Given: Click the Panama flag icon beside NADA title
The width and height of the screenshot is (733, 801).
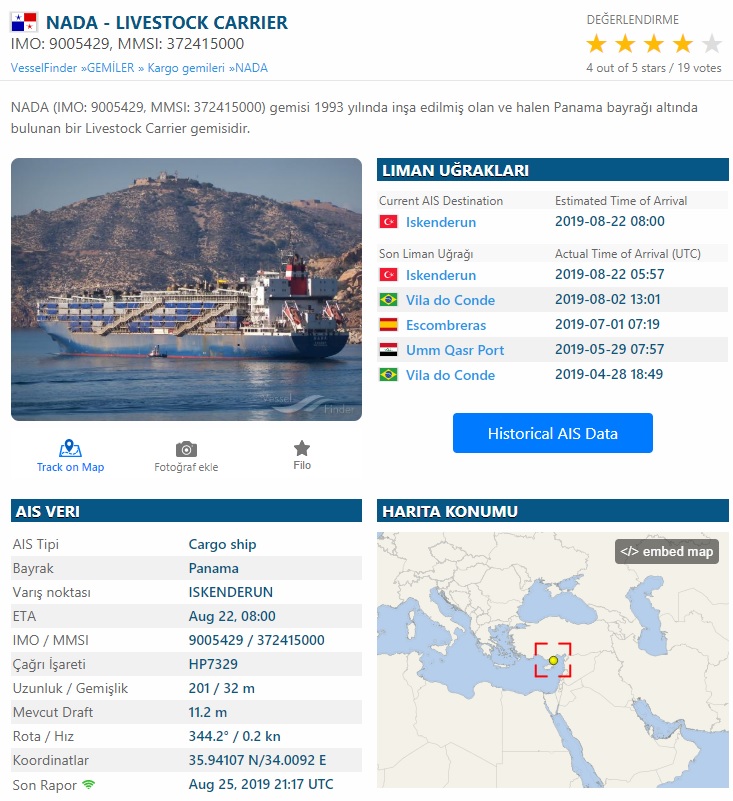Looking at the screenshot, I should 24,22.
